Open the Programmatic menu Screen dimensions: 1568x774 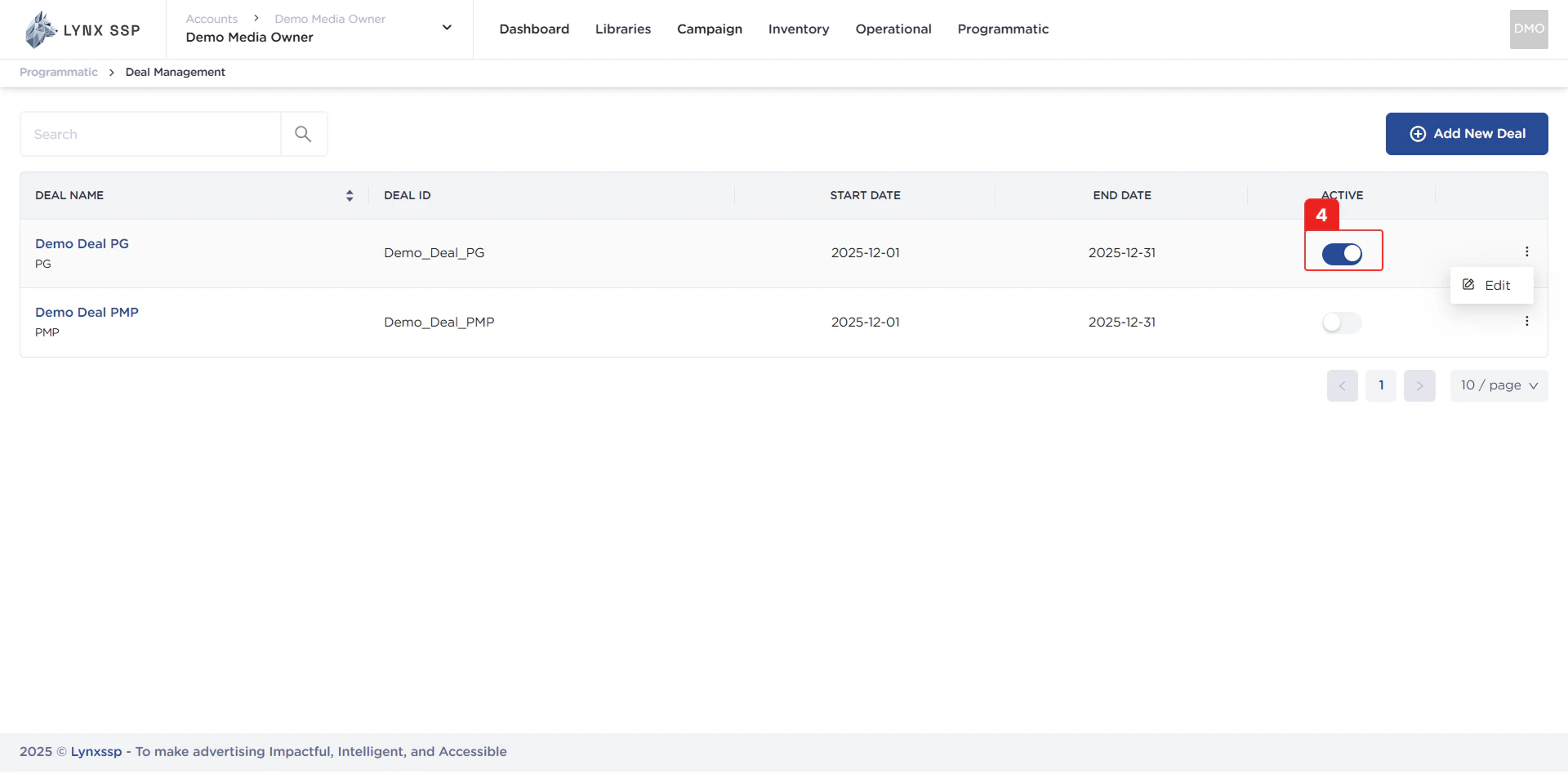point(1003,29)
